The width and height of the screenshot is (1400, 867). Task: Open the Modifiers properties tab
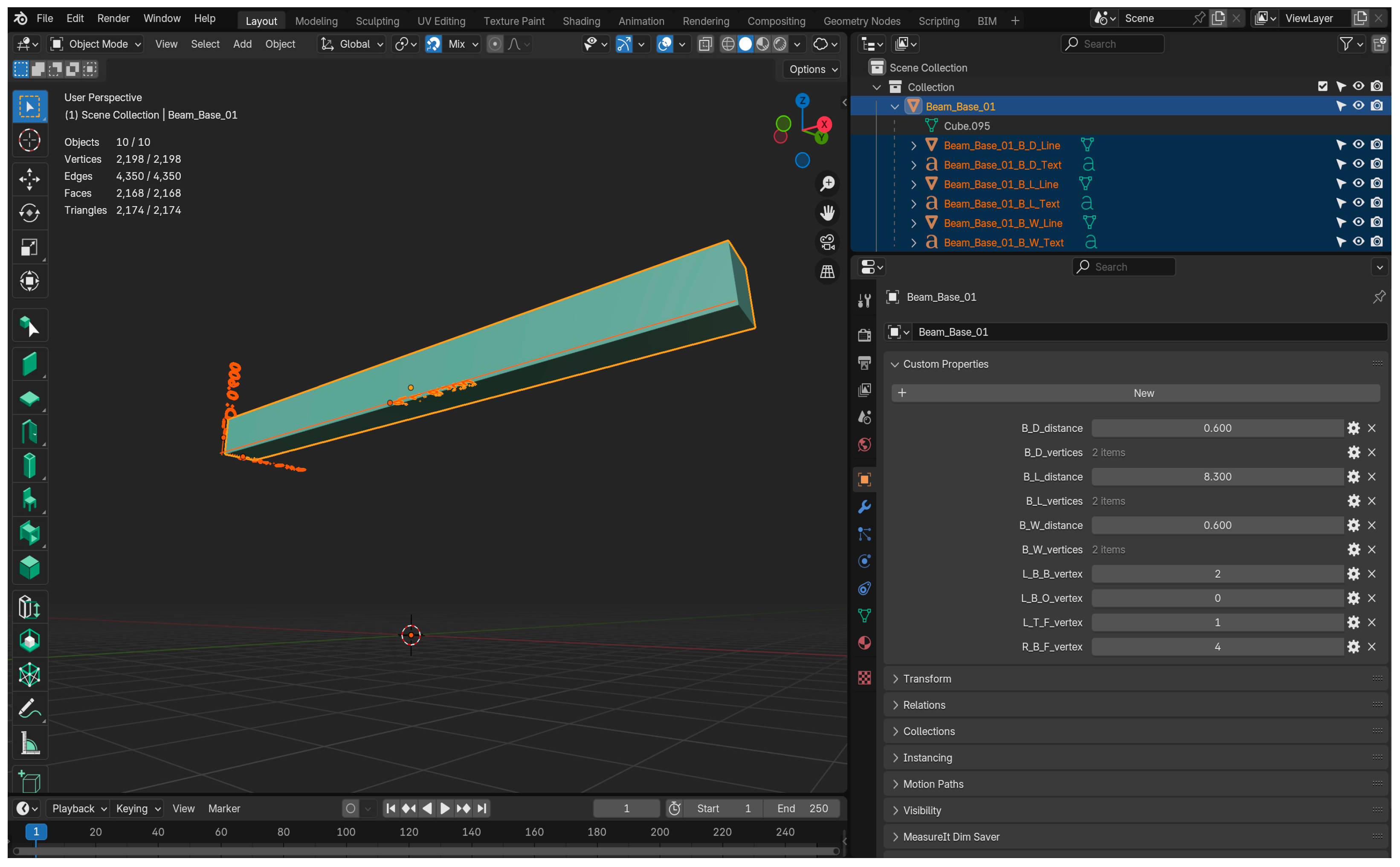864,507
